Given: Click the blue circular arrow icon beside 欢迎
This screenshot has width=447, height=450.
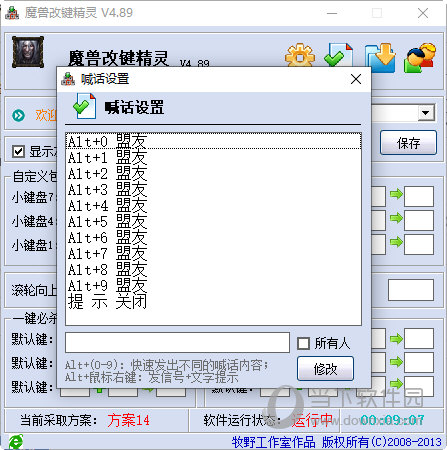Looking at the screenshot, I should pyautogui.click(x=18, y=115).
